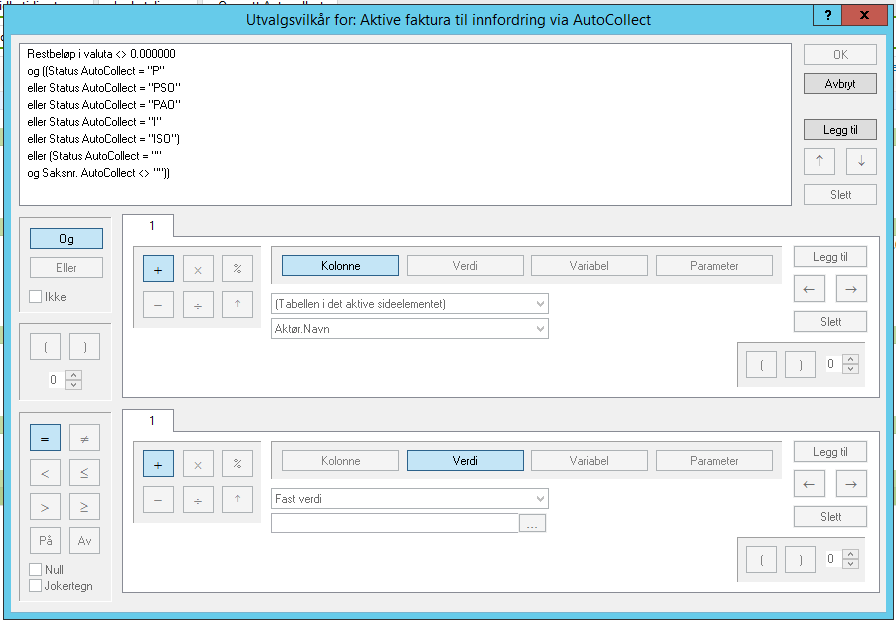
Task: Choose Parameter in the lower expression panel
Action: click(714, 461)
